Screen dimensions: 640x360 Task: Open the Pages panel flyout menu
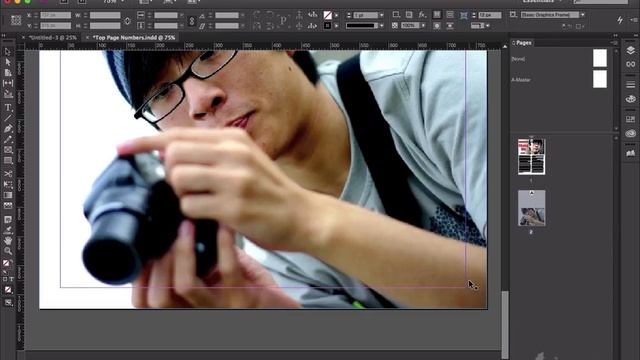(614, 42)
